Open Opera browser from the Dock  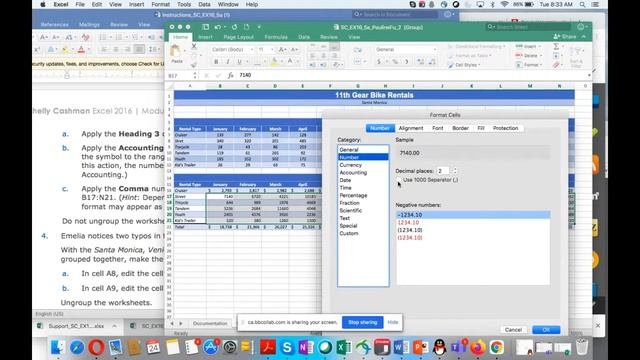coord(96,347)
